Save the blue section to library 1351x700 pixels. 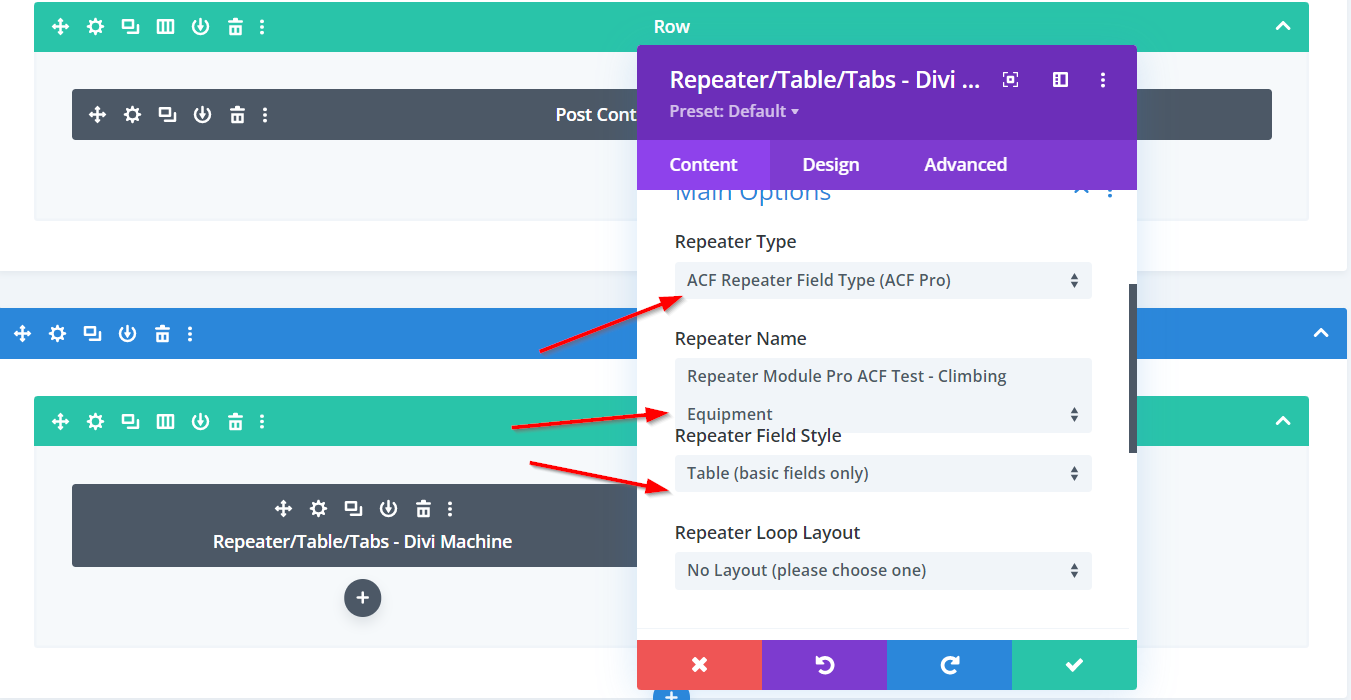[127, 334]
